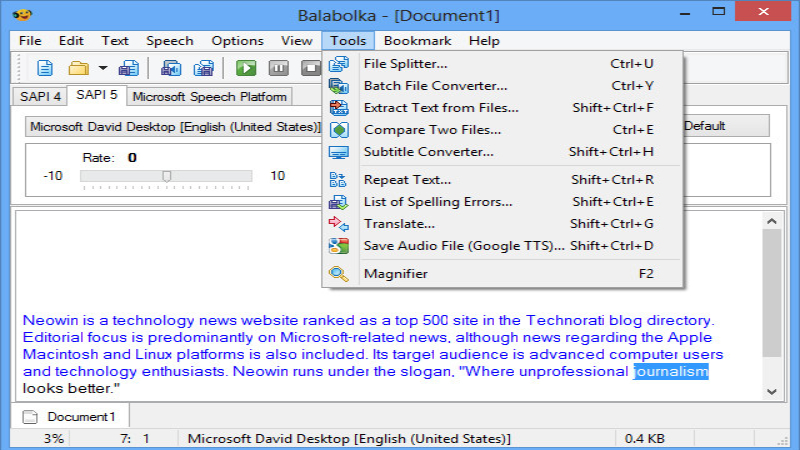Click the Document1 tab page icon

[x=30, y=417]
